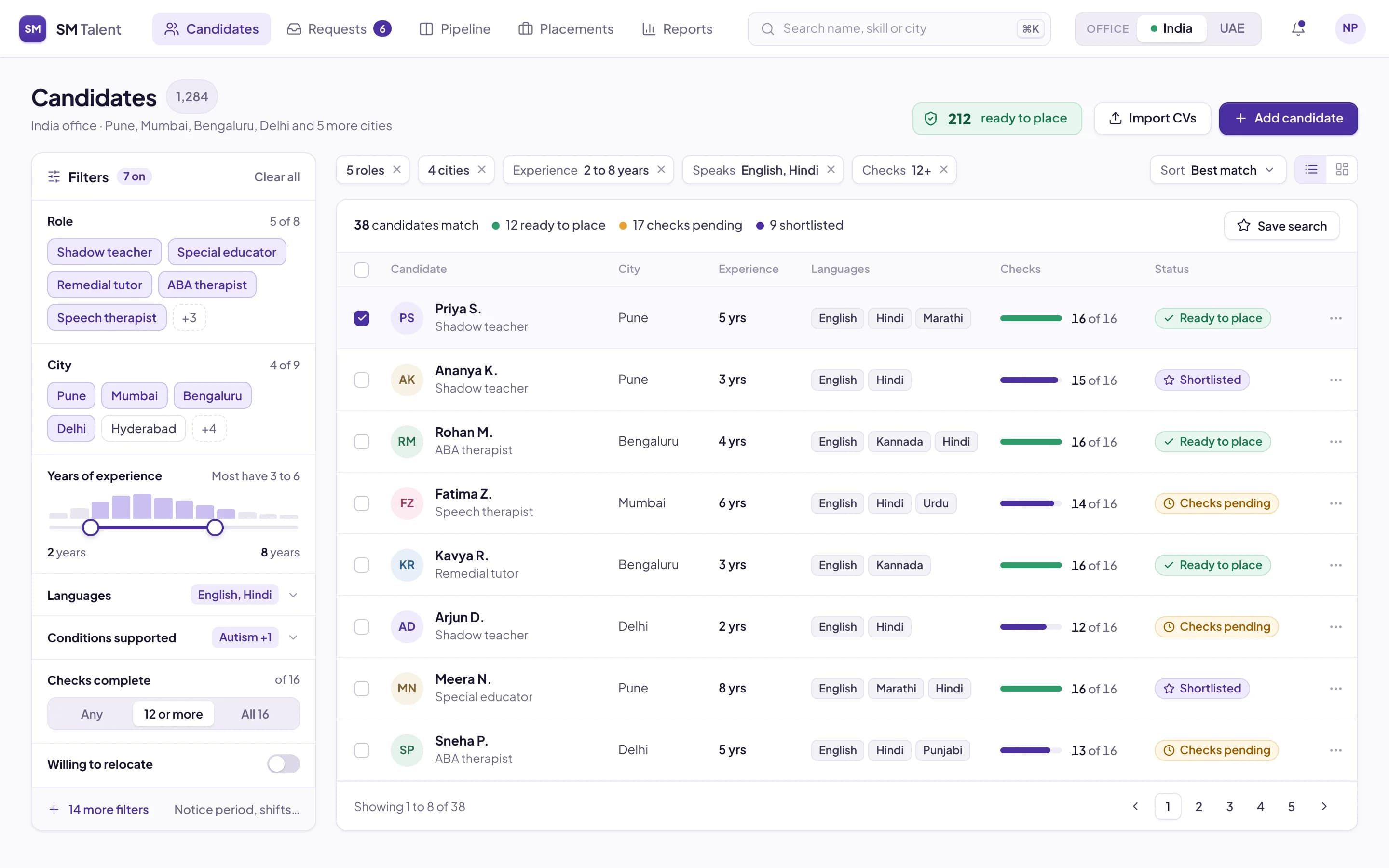Click the SM Talent logo icon
This screenshot has height=868, width=1389.
[33, 29]
